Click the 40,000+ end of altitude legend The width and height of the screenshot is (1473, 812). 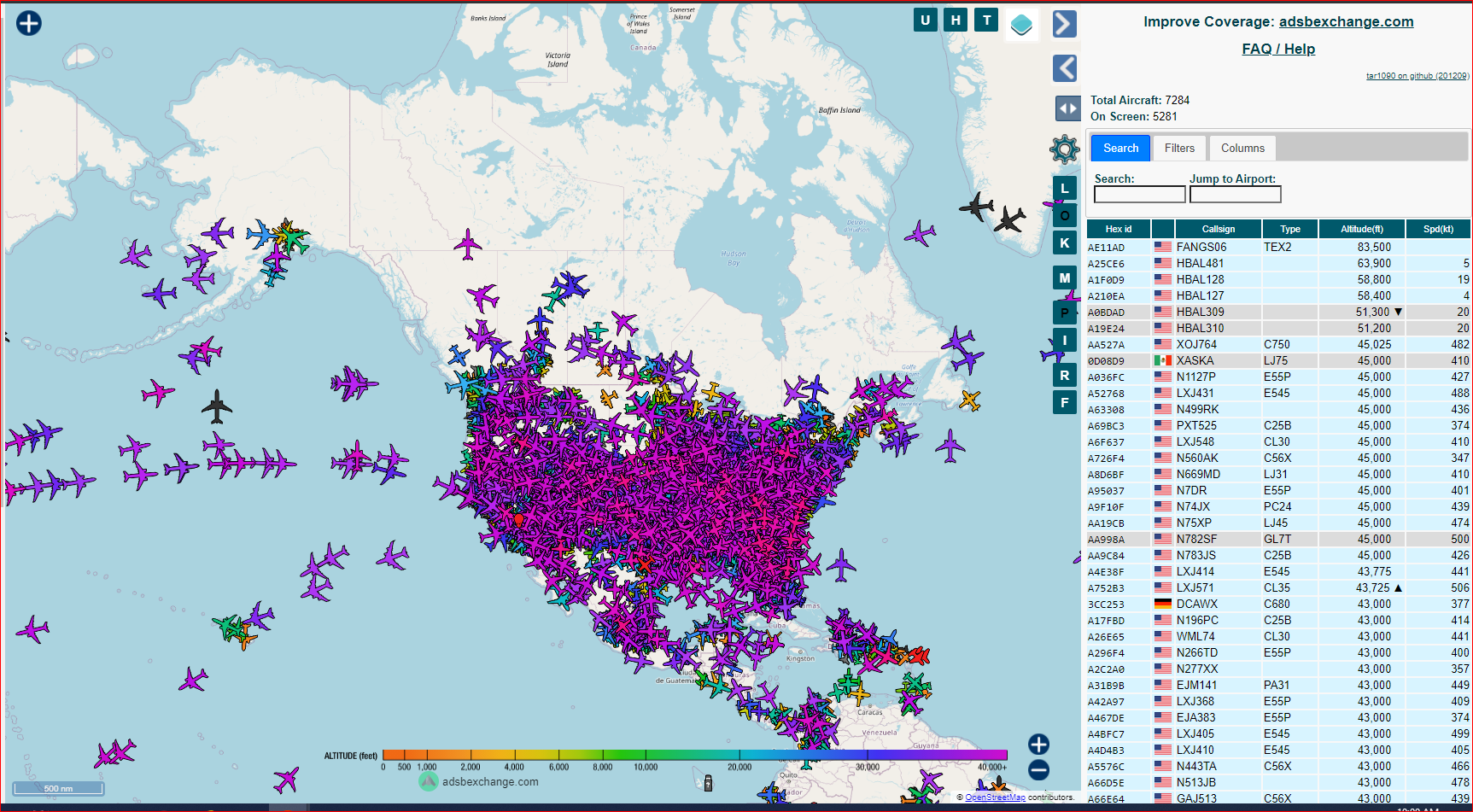(x=992, y=767)
